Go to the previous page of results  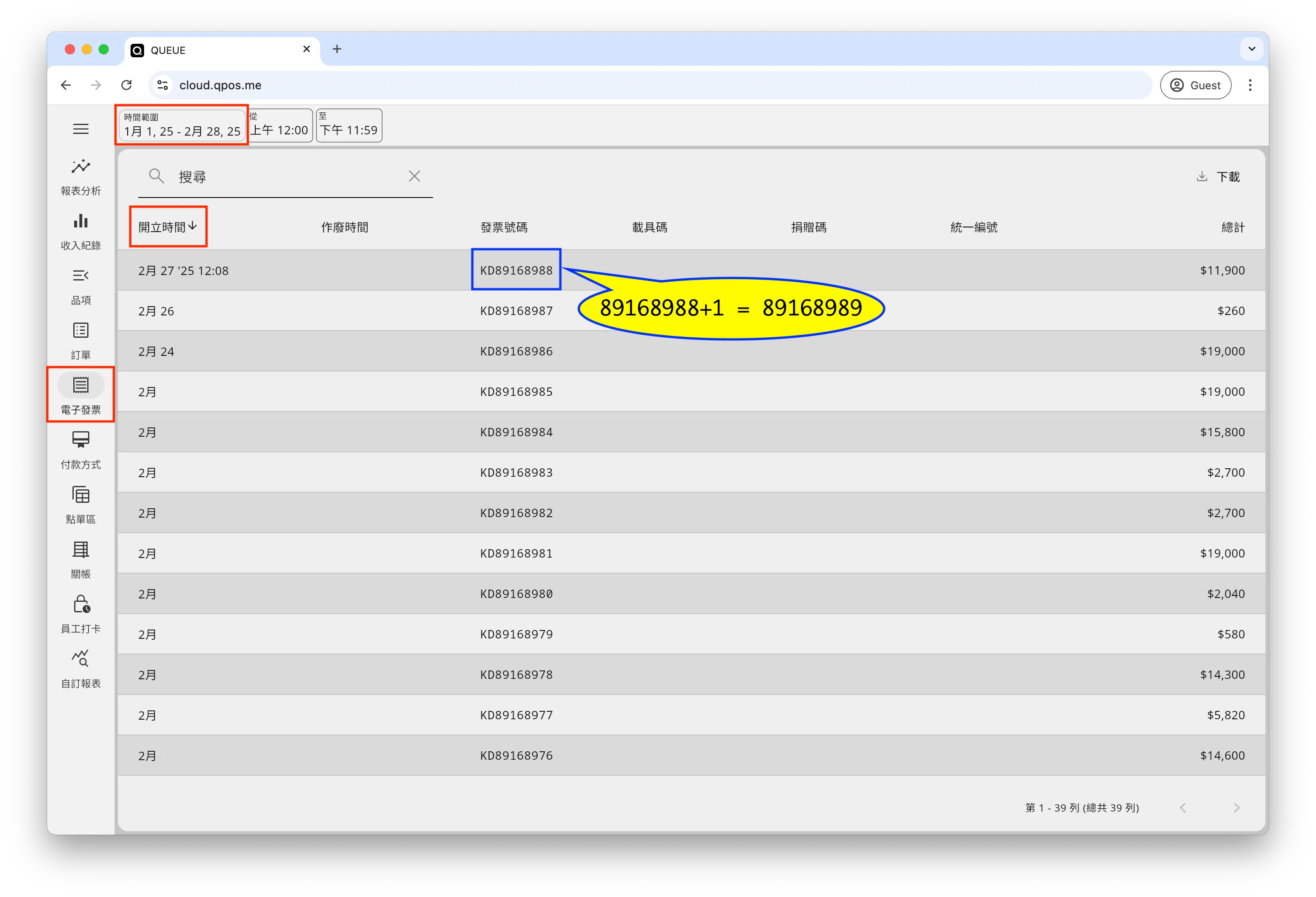point(1182,808)
